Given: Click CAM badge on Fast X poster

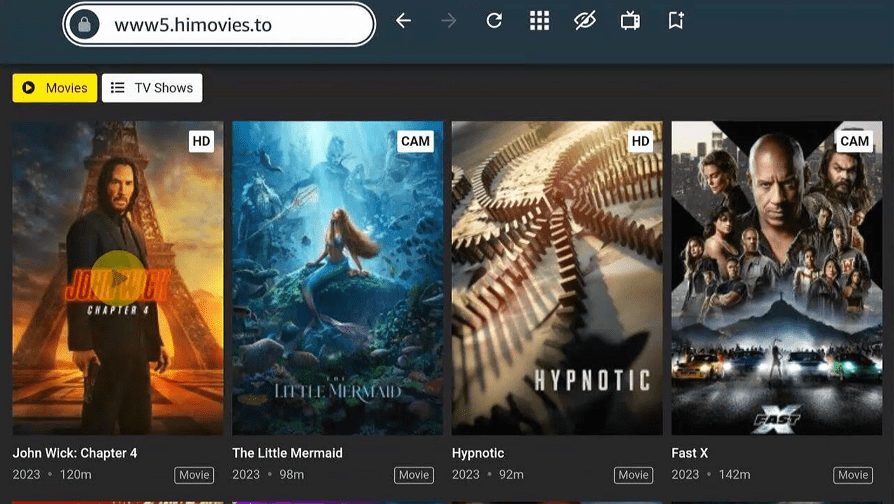Looking at the screenshot, I should tap(854, 141).
